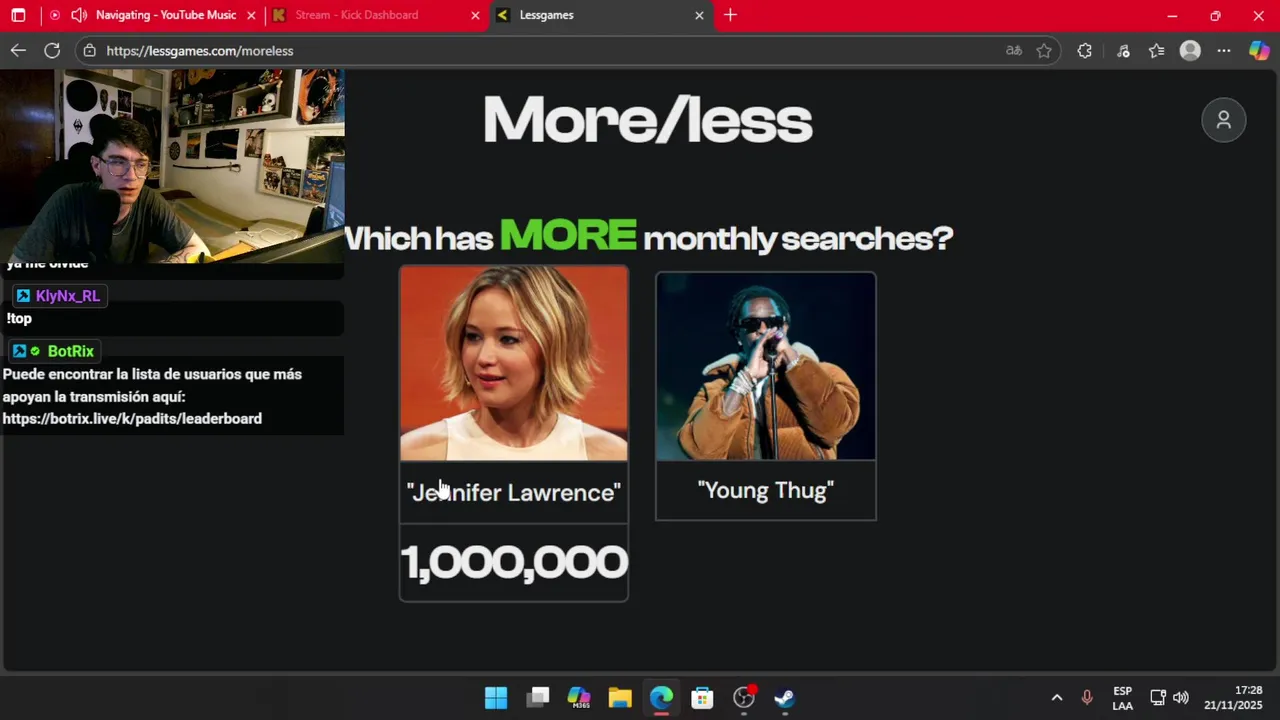1280x720 pixels.
Task: Open Microsoft Store from taskbar
Action: [702, 697]
